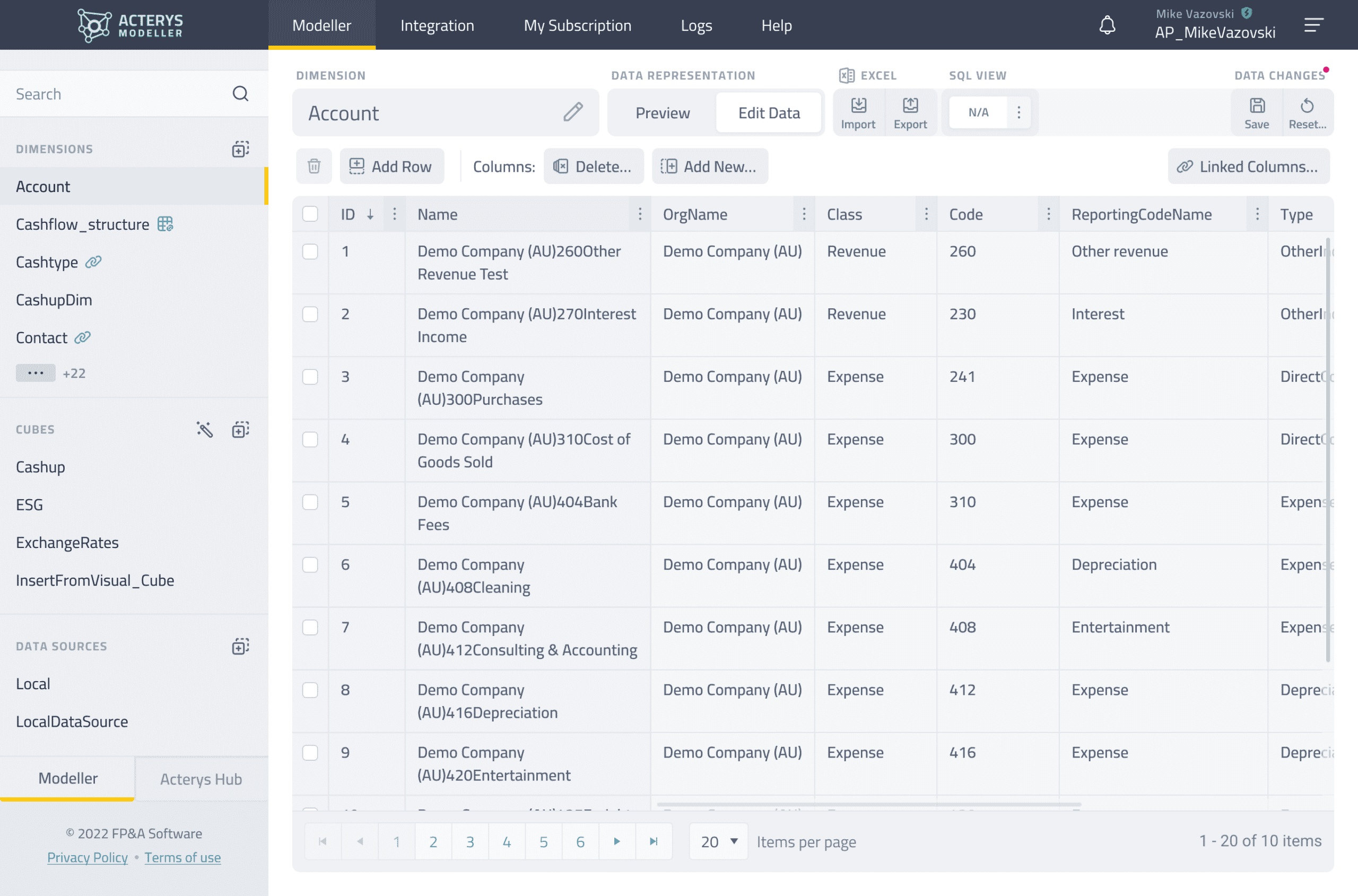1358x896 pixels.
Task: Check the checkbox for row ID 3
Action: pos(310,377)
